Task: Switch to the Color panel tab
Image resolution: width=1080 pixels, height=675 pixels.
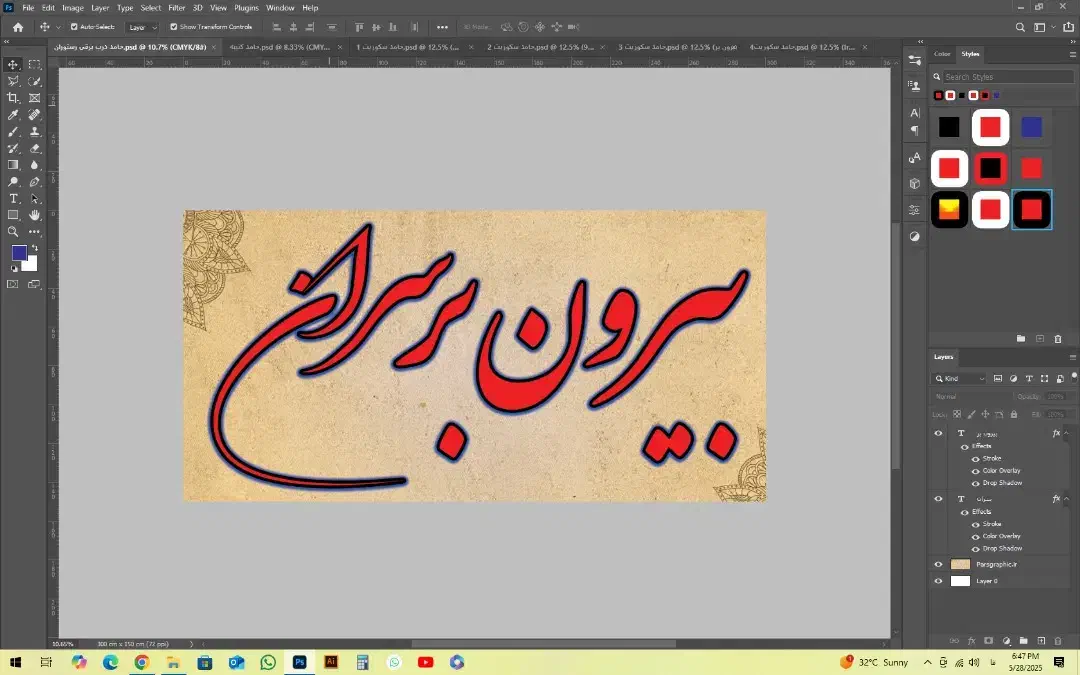Action: coord(942,54)
